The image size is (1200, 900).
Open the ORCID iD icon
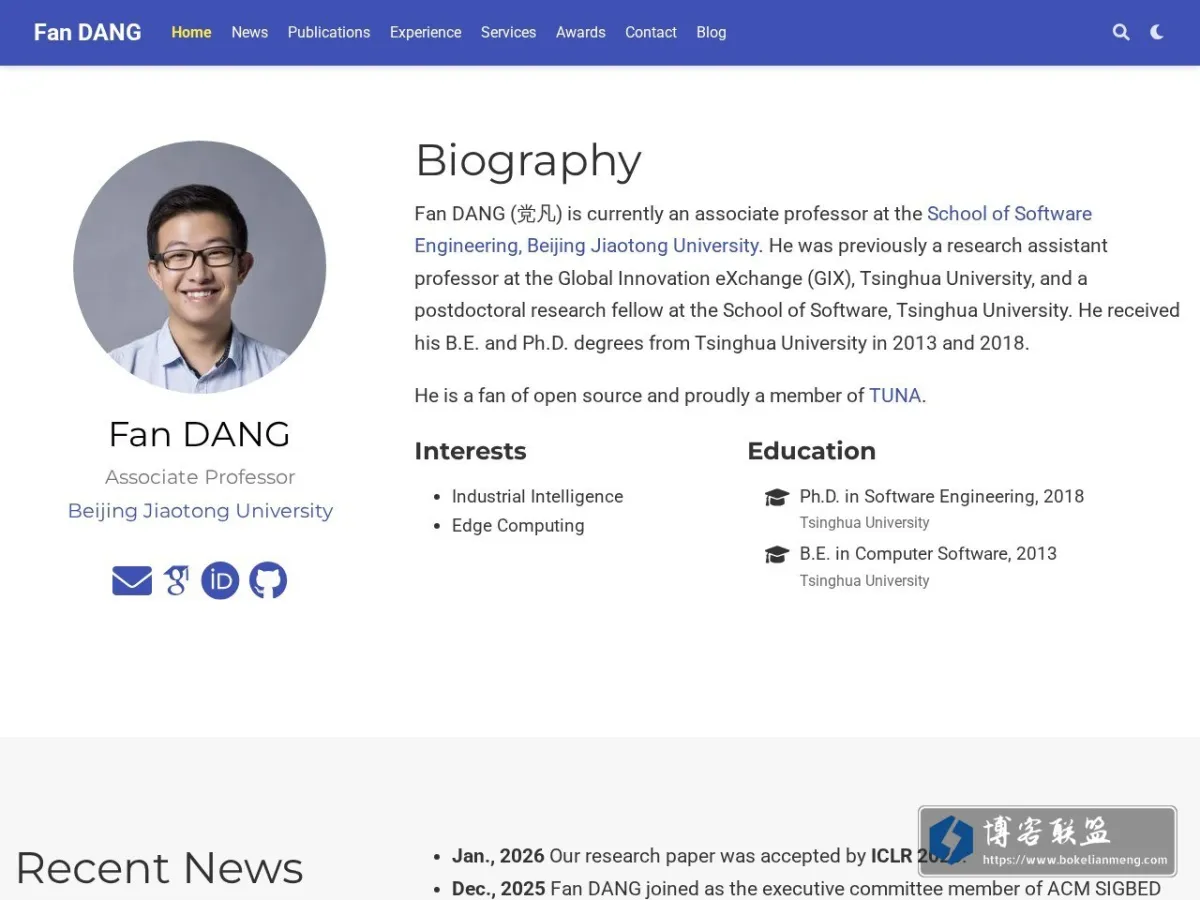pos(220,580)
